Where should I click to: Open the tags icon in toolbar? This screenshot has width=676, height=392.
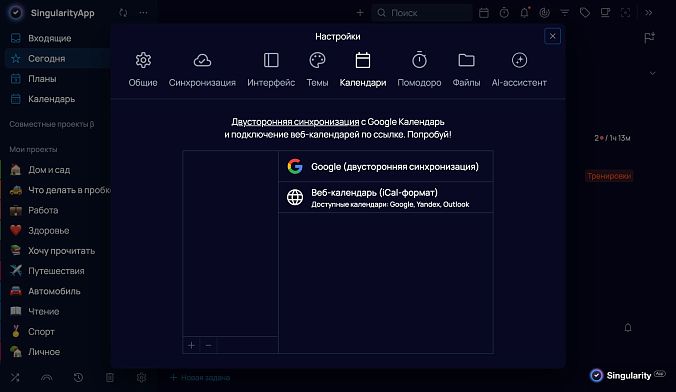[585, 13]
